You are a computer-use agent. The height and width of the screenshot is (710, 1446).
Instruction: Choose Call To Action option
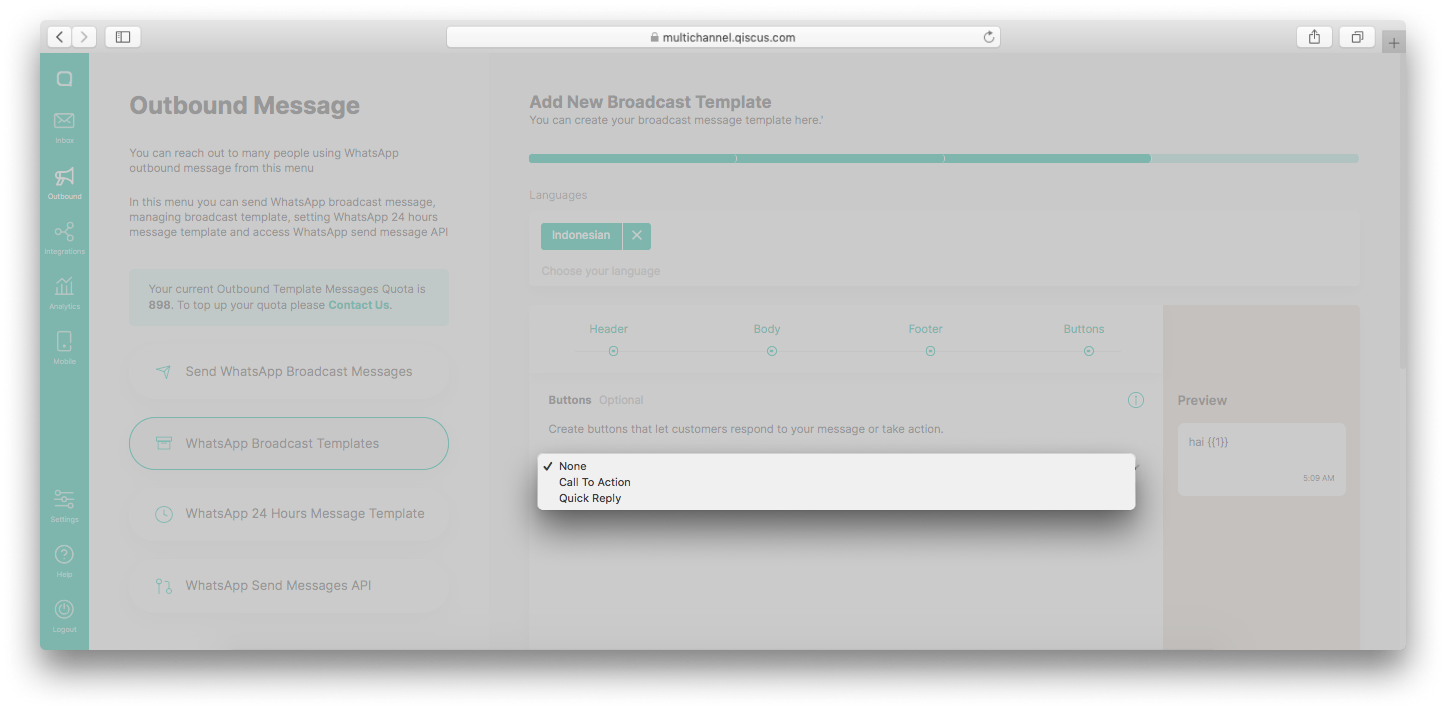pyautogui.click(x=595, y=482)
